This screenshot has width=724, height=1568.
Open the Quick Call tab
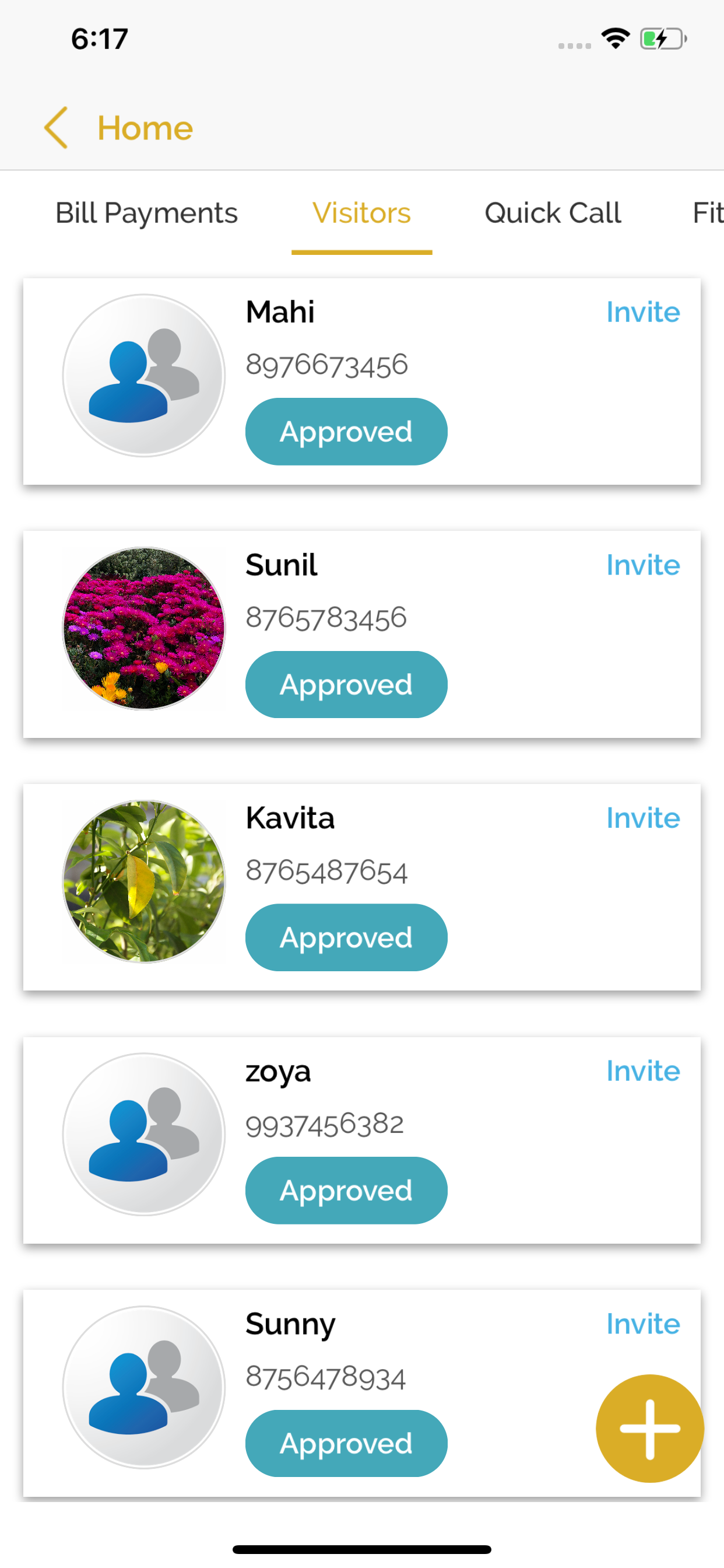click(x=553, y=213)
